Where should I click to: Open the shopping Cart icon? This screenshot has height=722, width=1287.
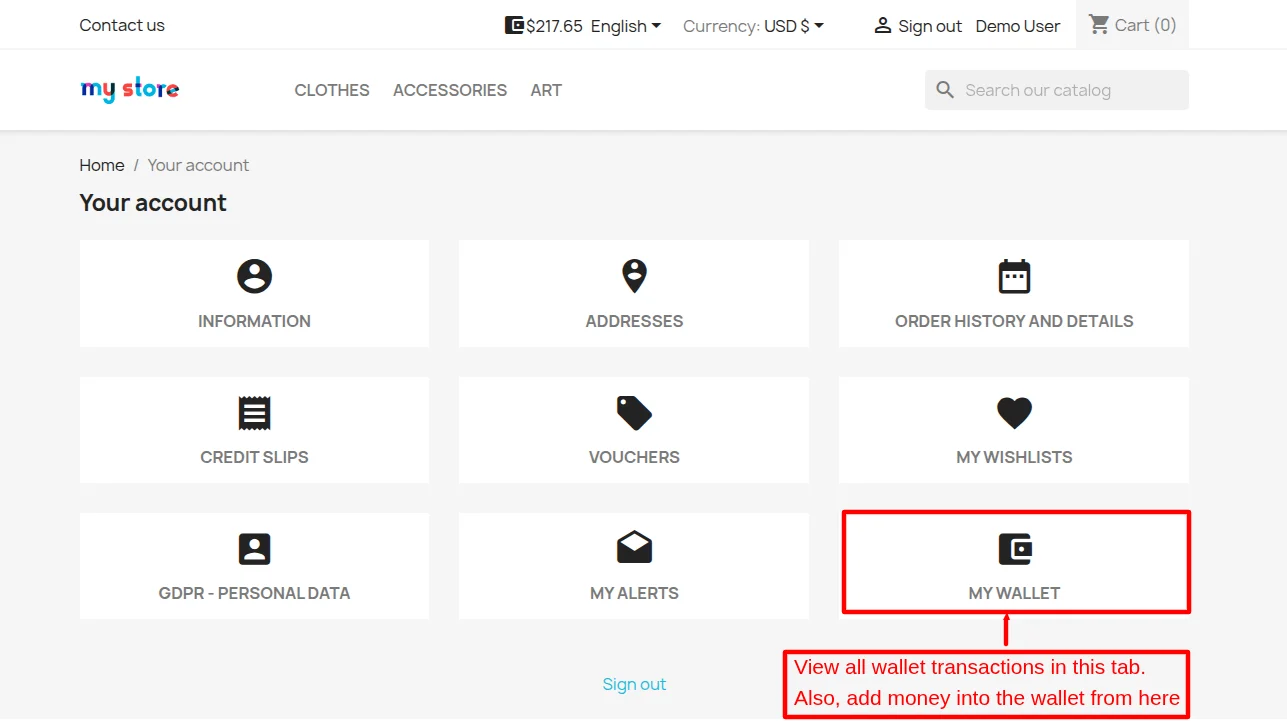point(1099,24)
